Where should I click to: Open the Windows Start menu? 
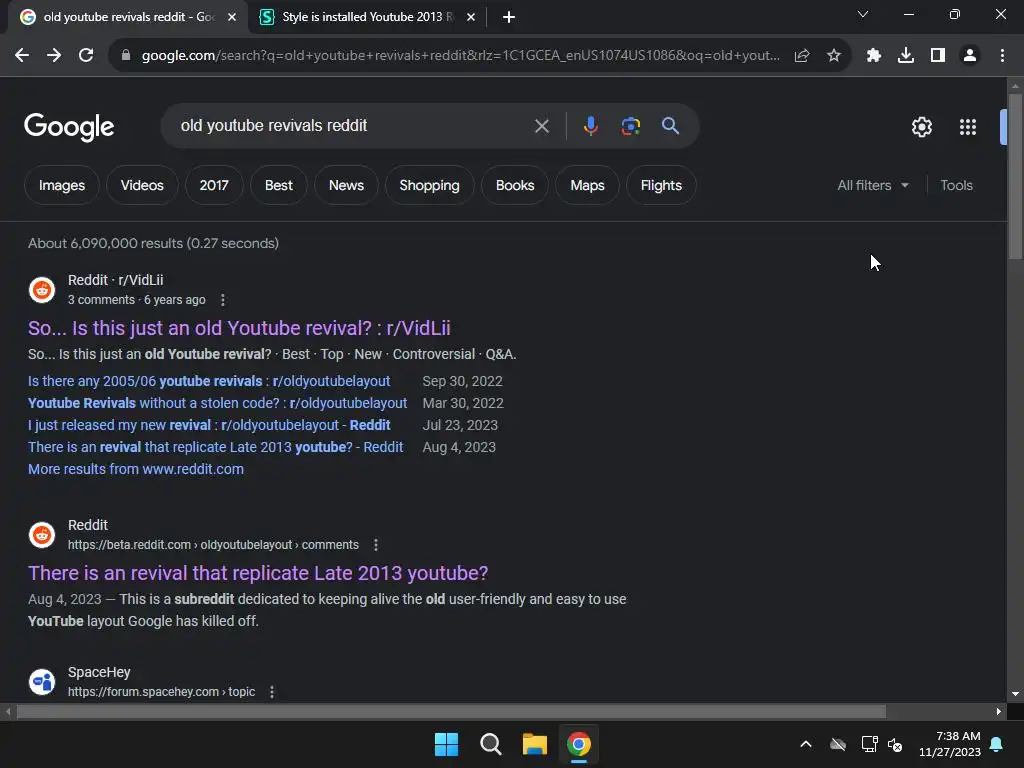pos(447,744)
